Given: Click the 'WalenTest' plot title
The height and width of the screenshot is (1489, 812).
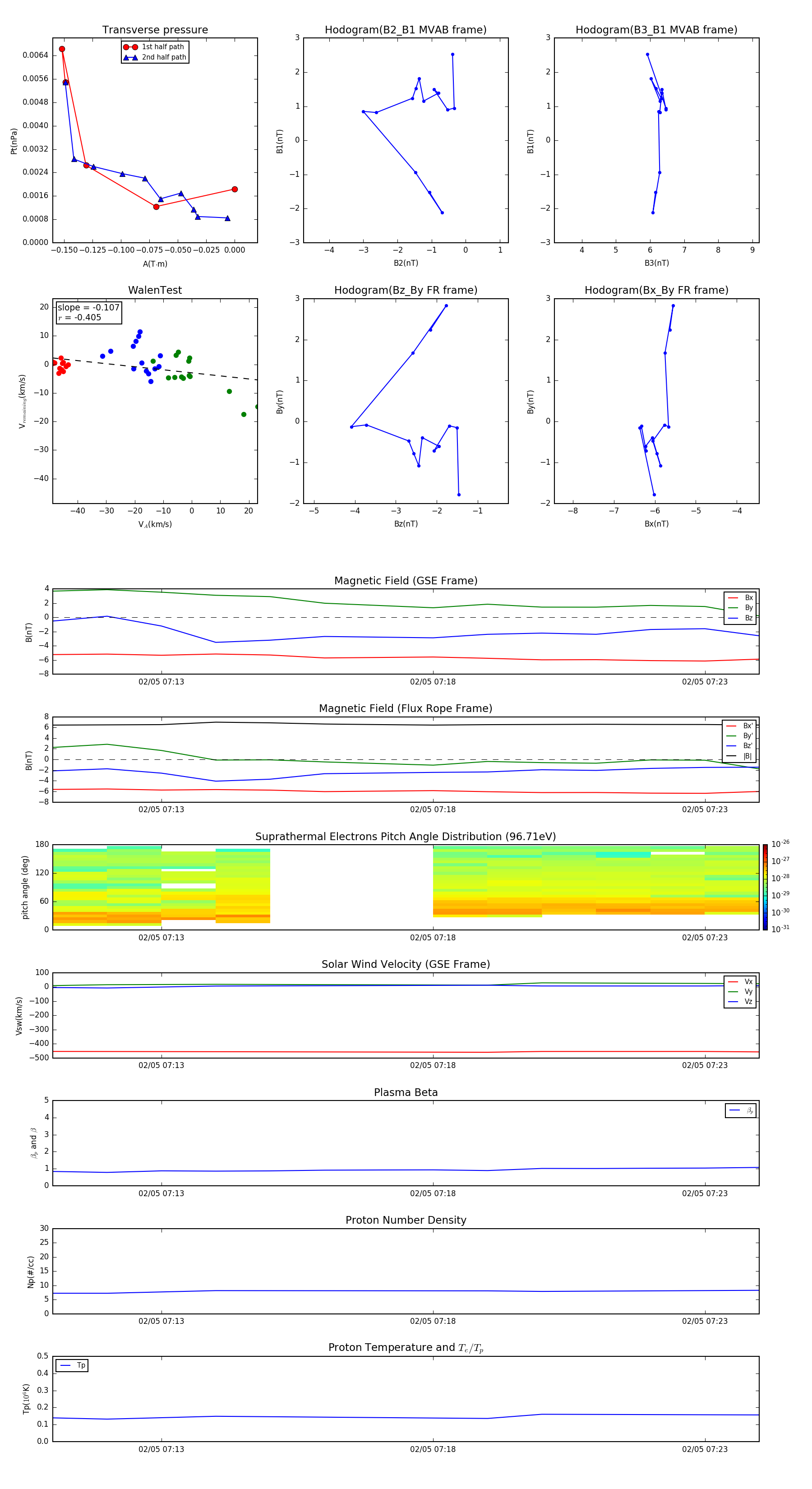Looking at the screenshot, I should (155, 290).
